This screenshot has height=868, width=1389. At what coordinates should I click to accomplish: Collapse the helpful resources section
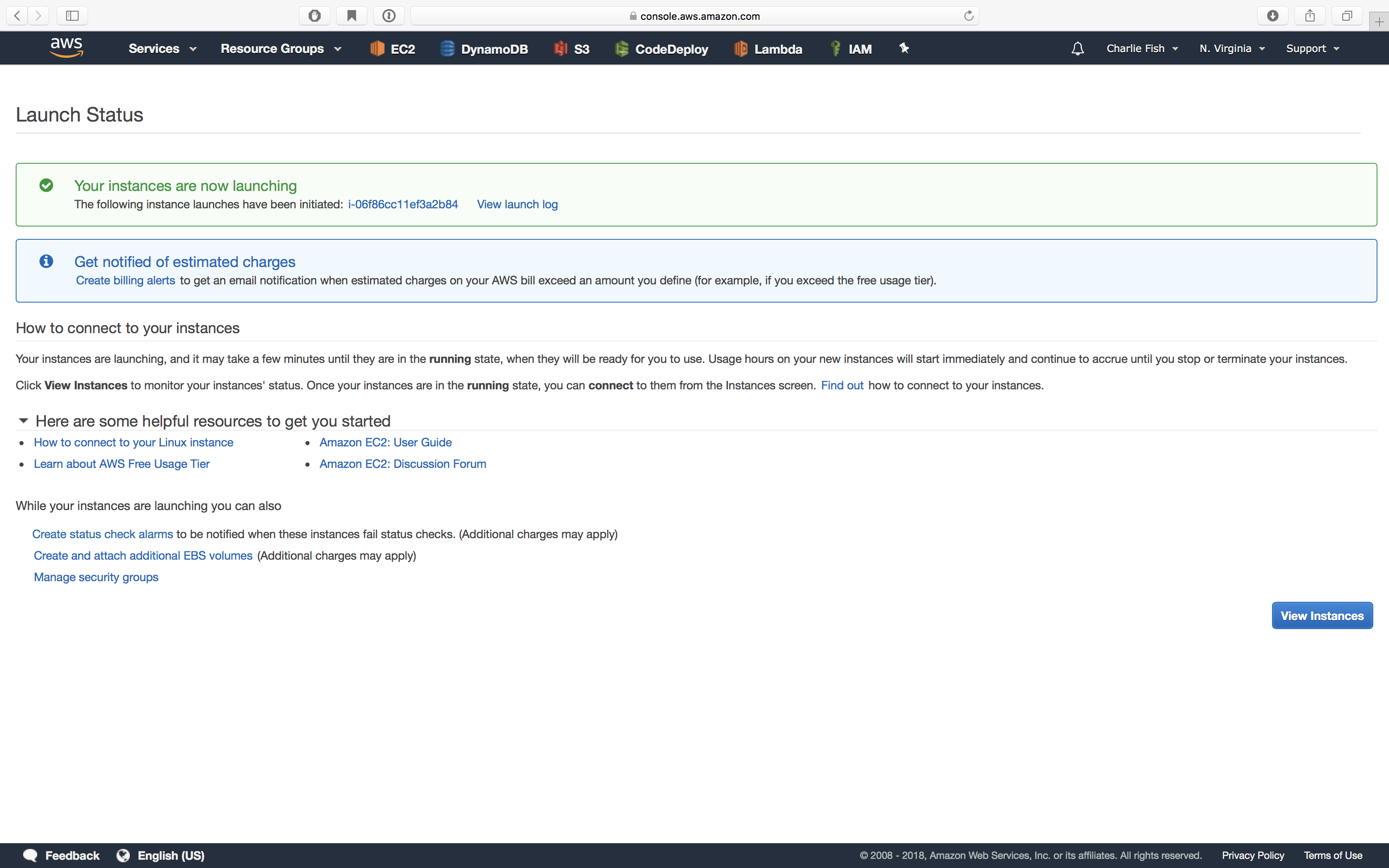(24, 421)
